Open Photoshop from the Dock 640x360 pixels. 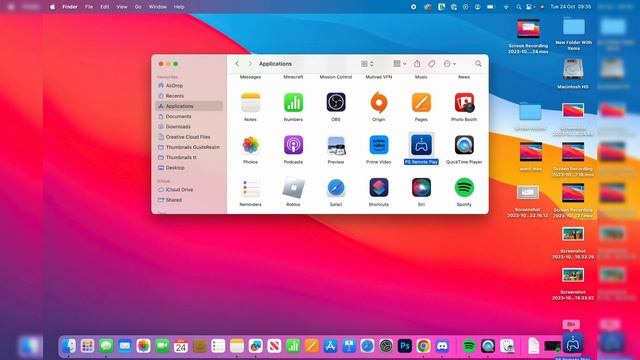point(404,346)
